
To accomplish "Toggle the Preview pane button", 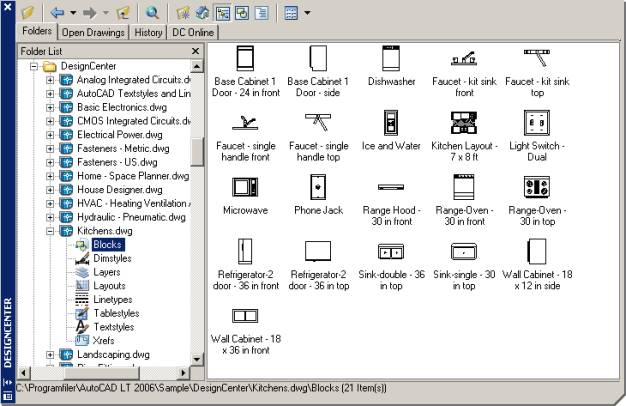I will pos(242,13).
